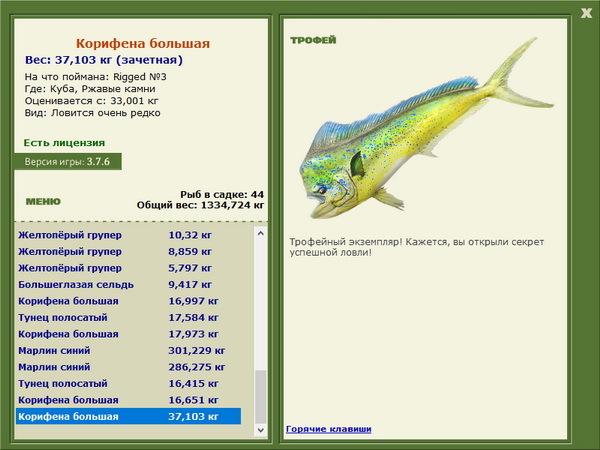Click the fish list scrollbar thumb

point(261,397)
